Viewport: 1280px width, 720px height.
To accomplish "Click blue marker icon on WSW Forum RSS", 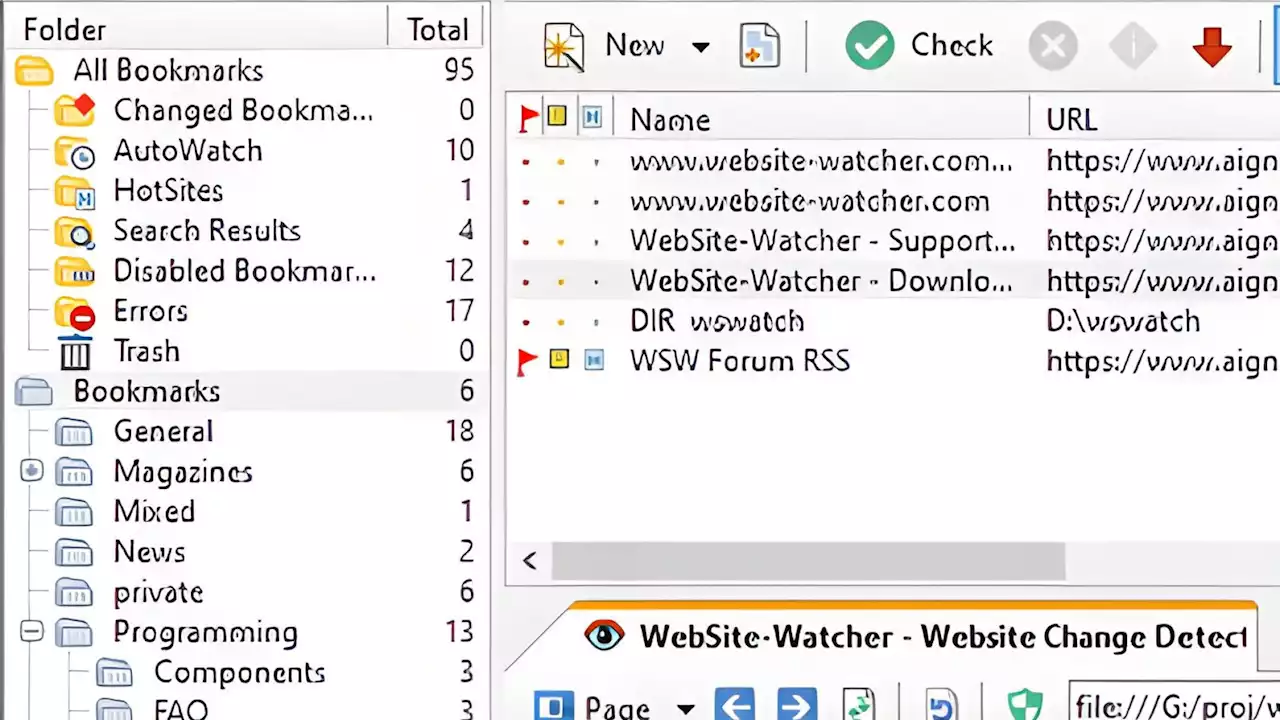I will point(594,359).
